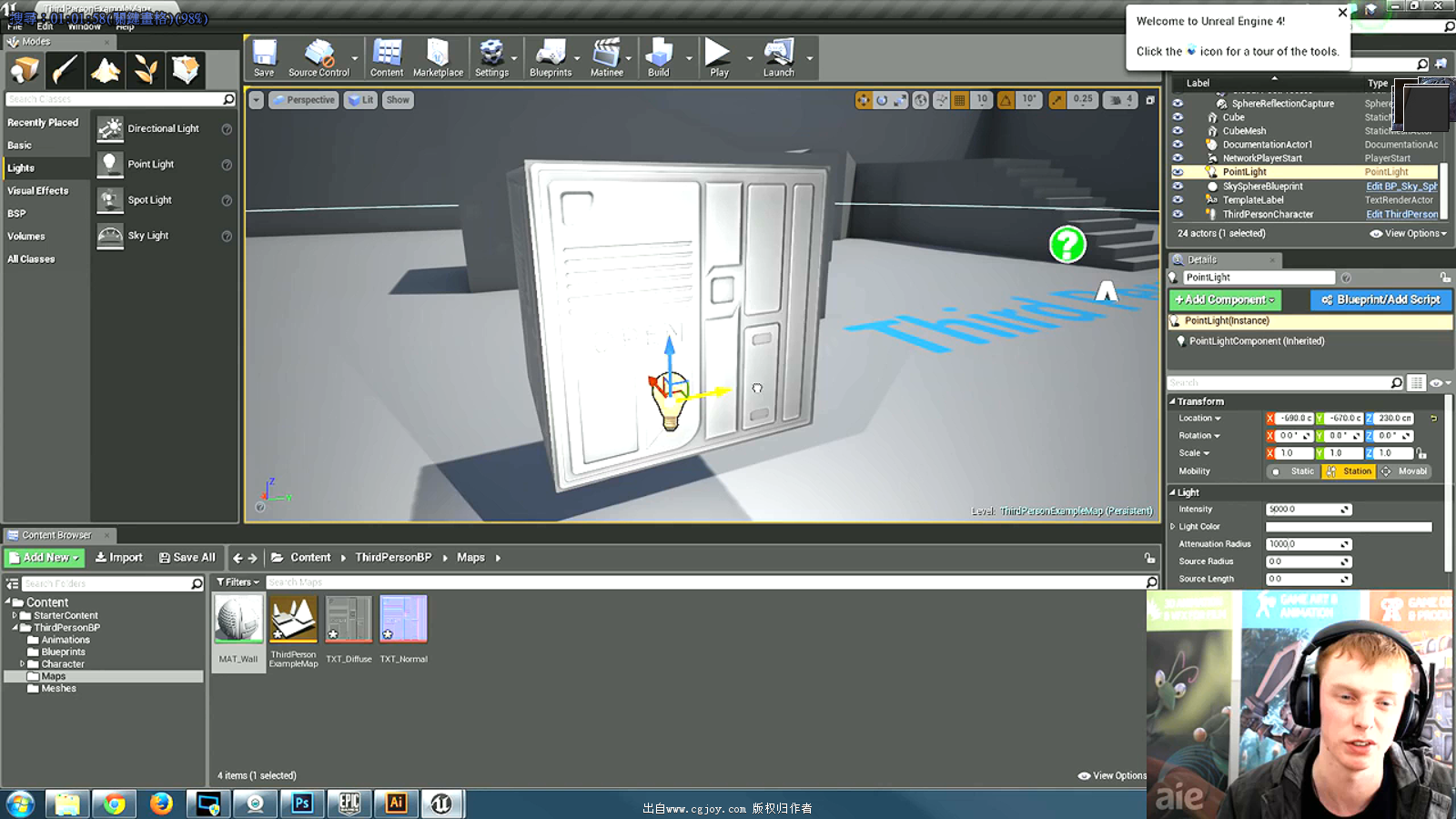Click the Spot Light placement icon
The width and height of the screenshot is (1456, 819).
point(110,200)
